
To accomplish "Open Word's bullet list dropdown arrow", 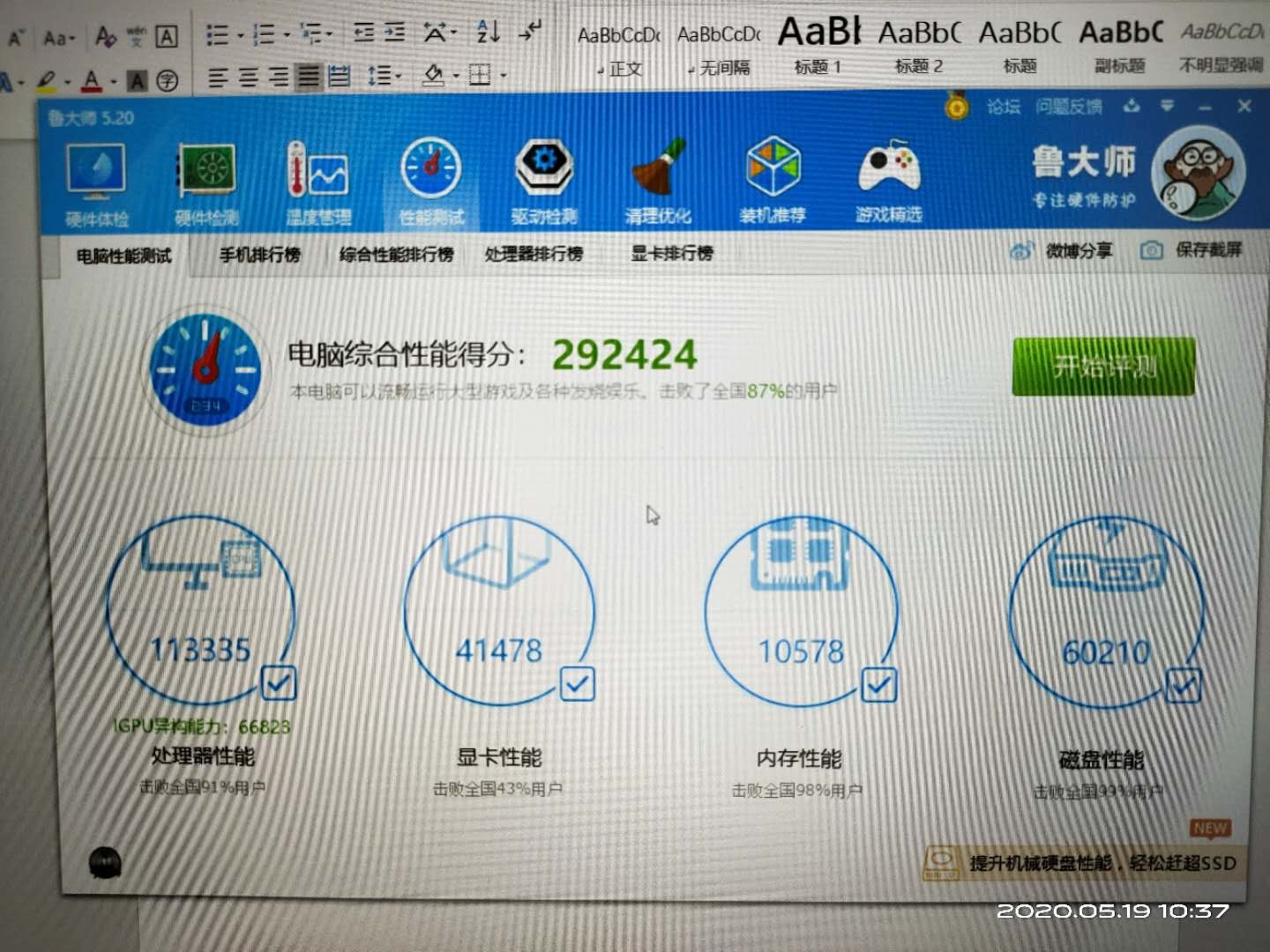I will pos(239,36).
